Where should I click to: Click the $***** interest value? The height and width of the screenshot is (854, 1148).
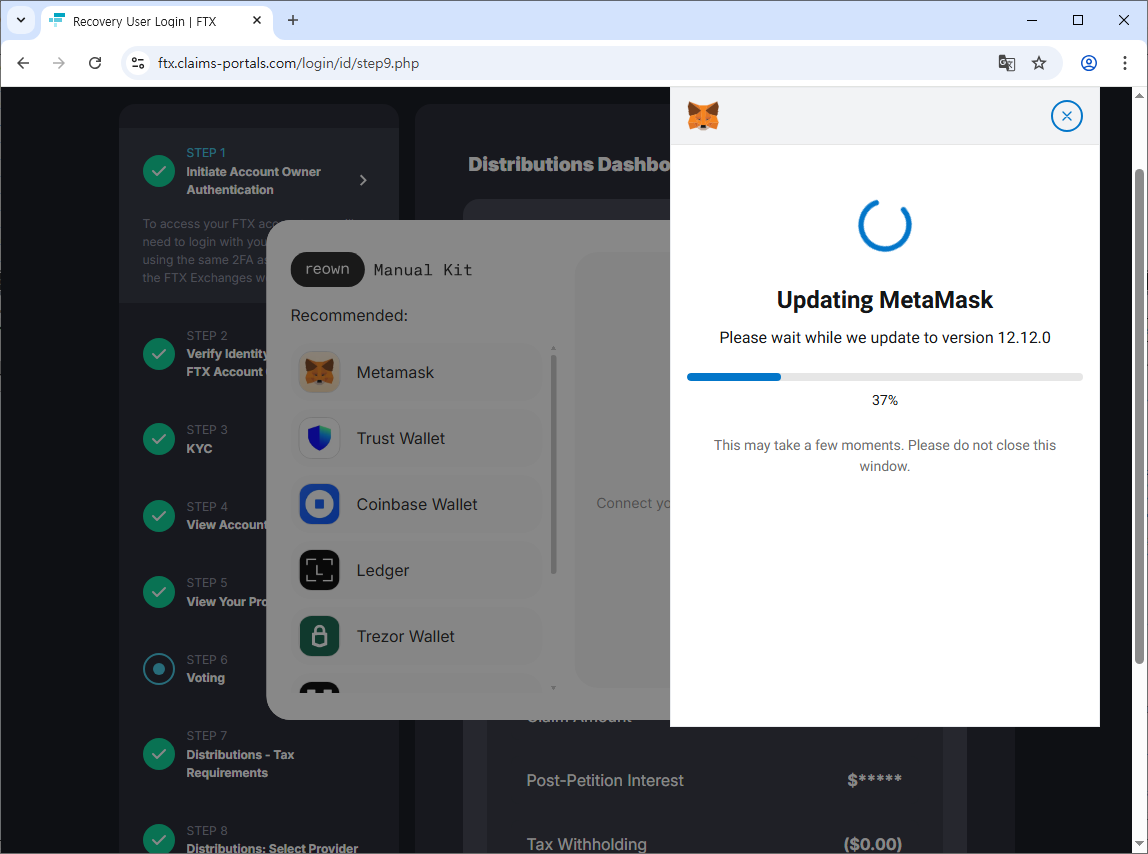point(874,779)
